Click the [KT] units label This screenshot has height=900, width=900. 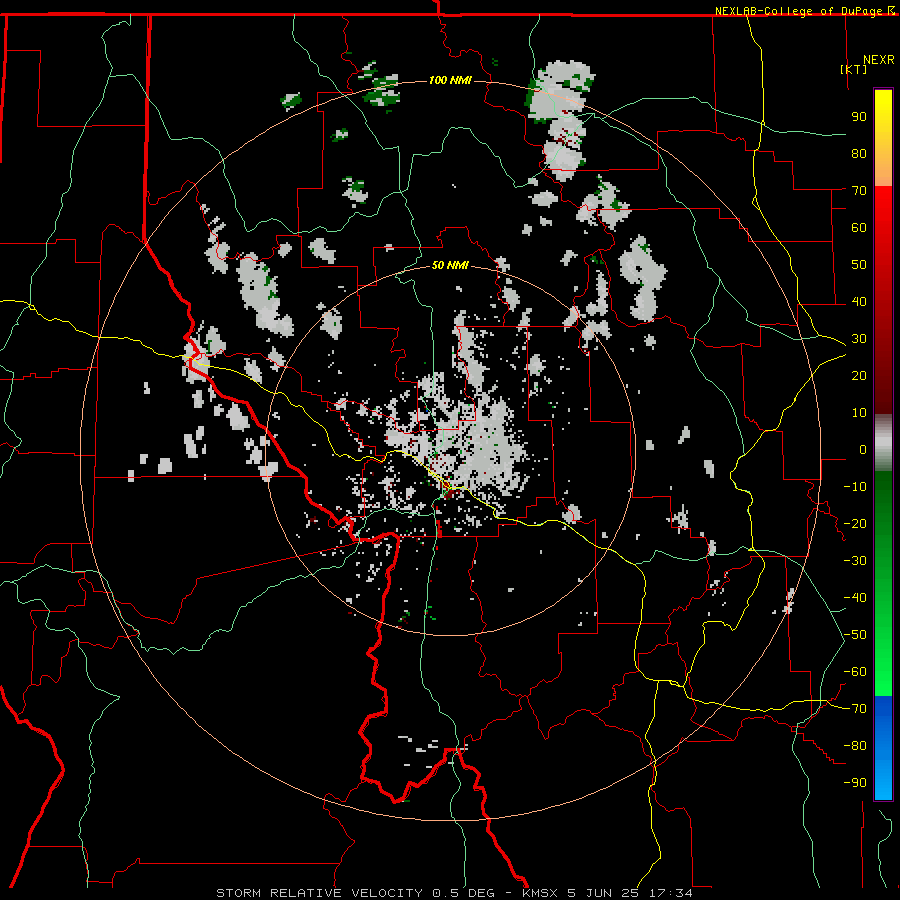[x=853, y=69]
